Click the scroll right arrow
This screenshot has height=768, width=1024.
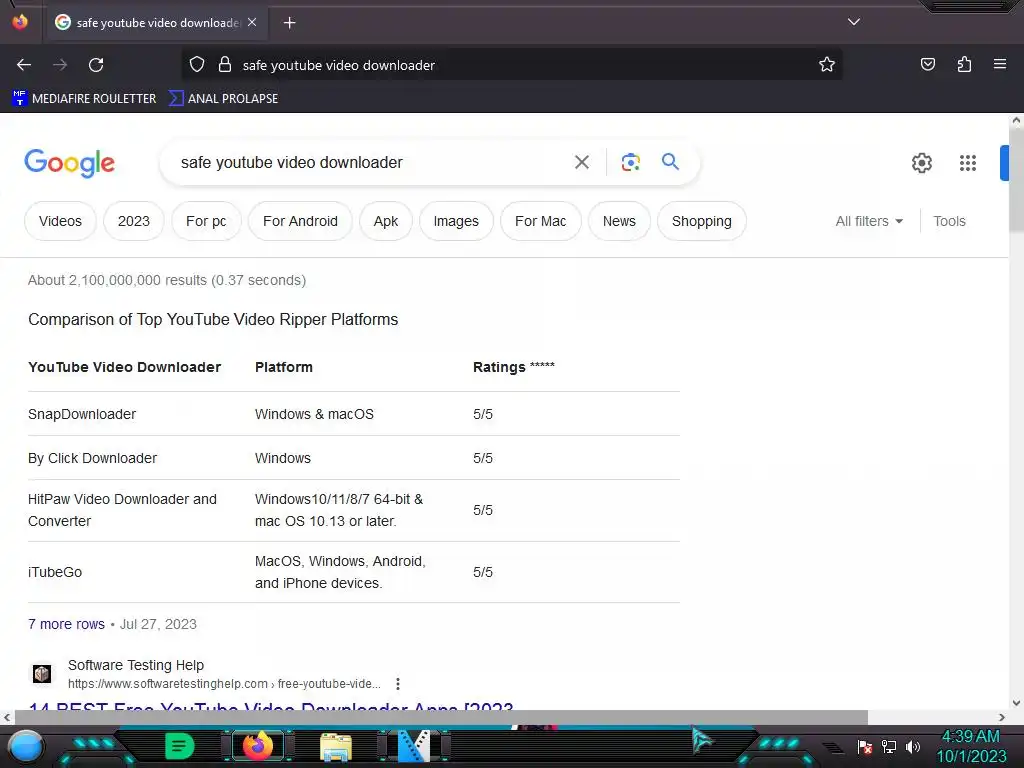click(x=1002, y=717)
